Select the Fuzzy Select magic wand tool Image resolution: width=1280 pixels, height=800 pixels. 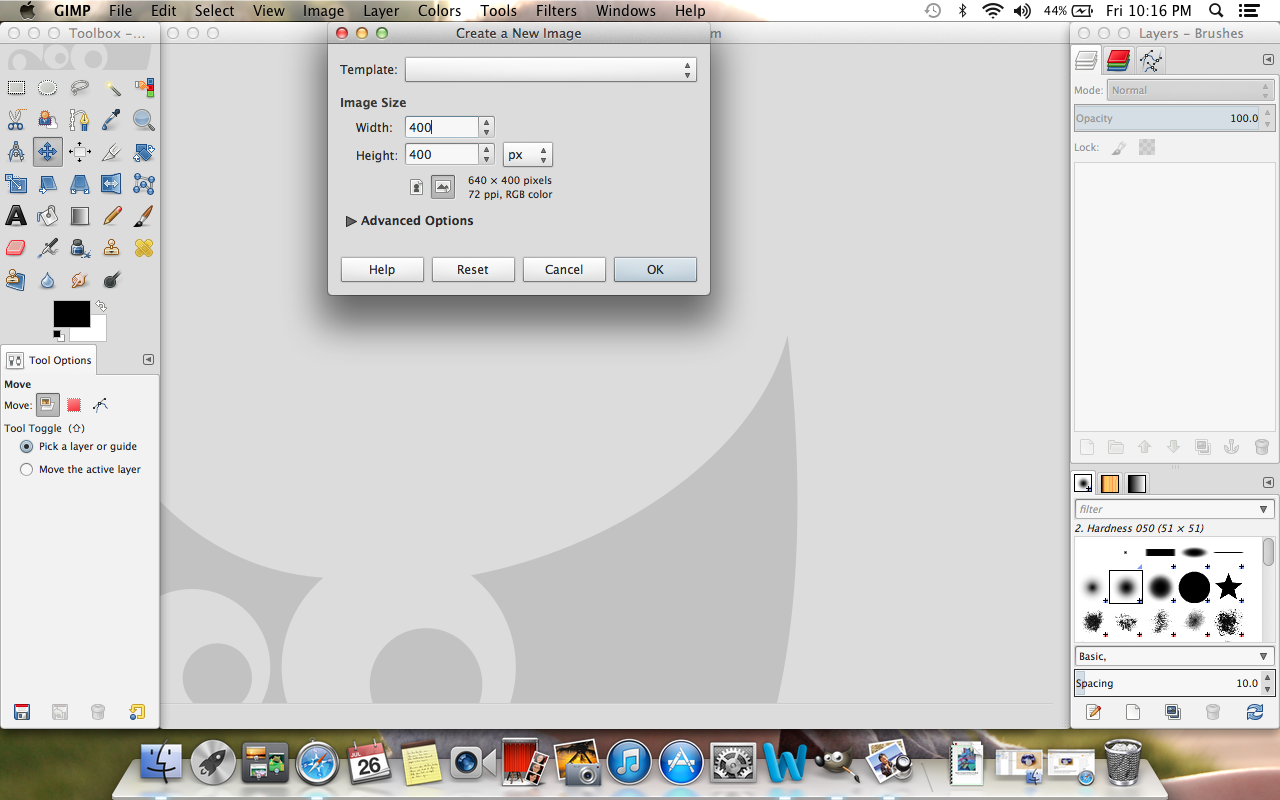(x=112, y=88)
